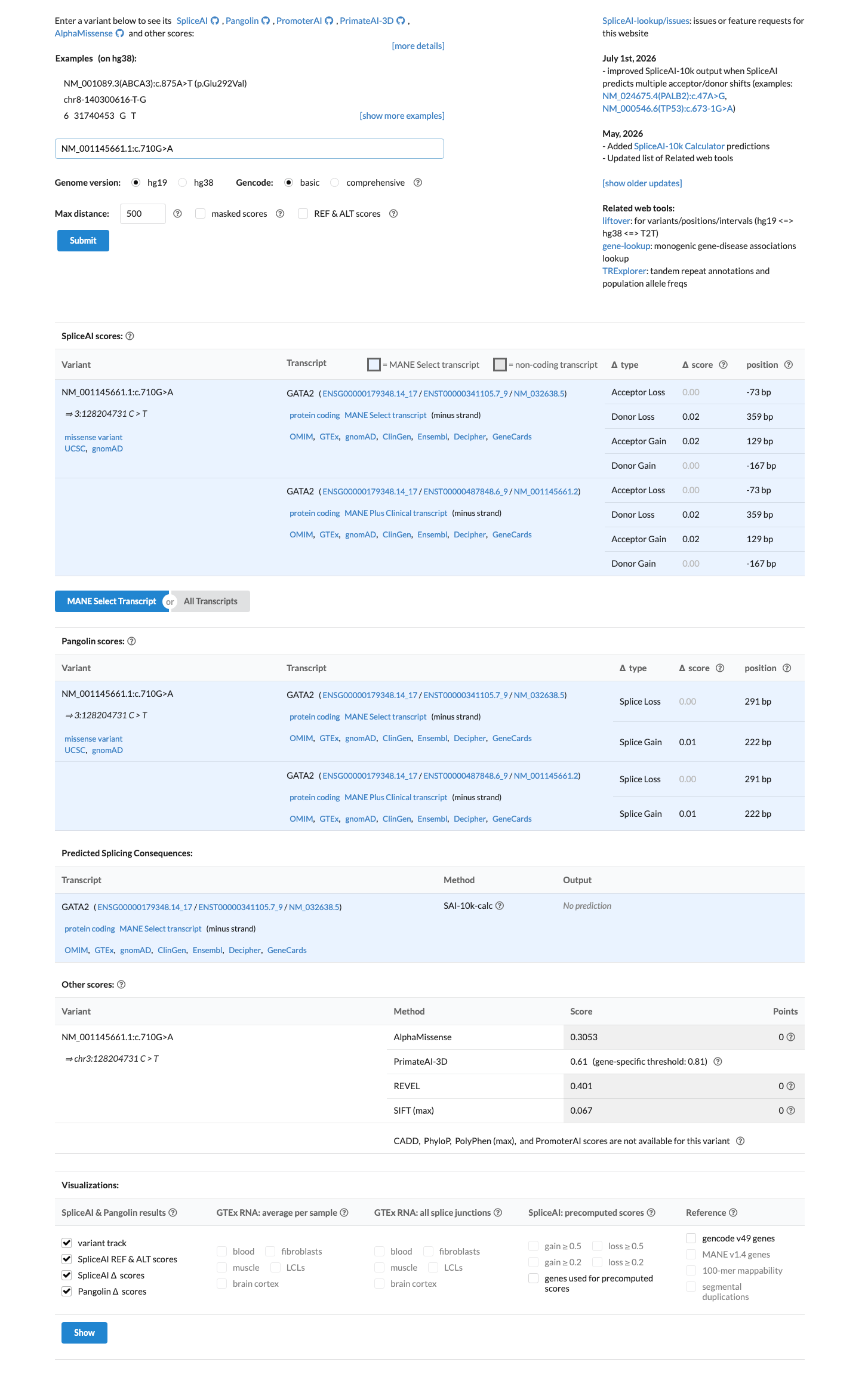868x1377 pixels.
Task: Open missense variant link in SpliceAI table
Action: (x=93, y=438)
